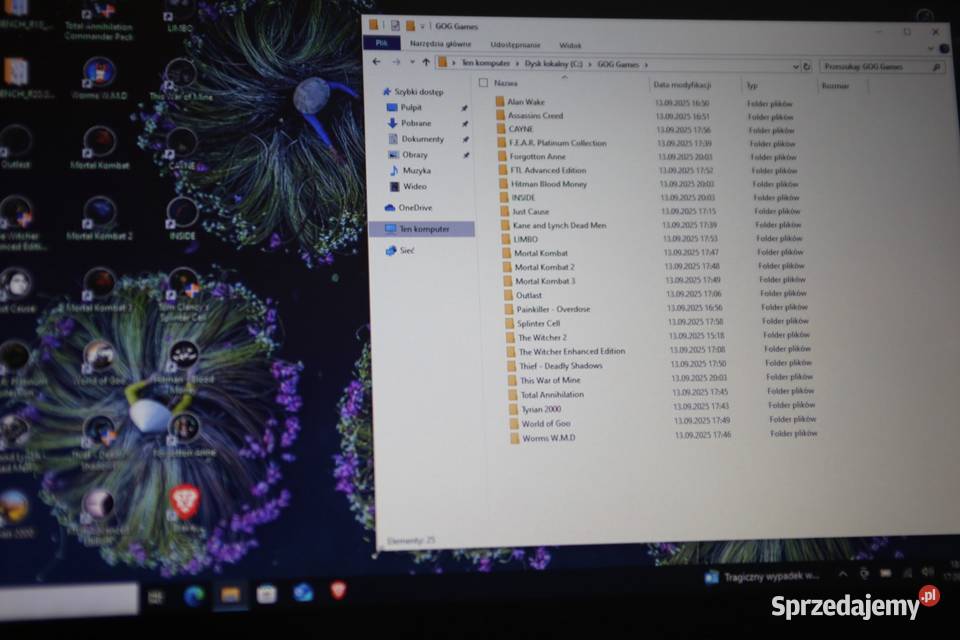Open Pobrane in the sidebar
This screenshot has height=640, width=960.
tap(416, 123)
